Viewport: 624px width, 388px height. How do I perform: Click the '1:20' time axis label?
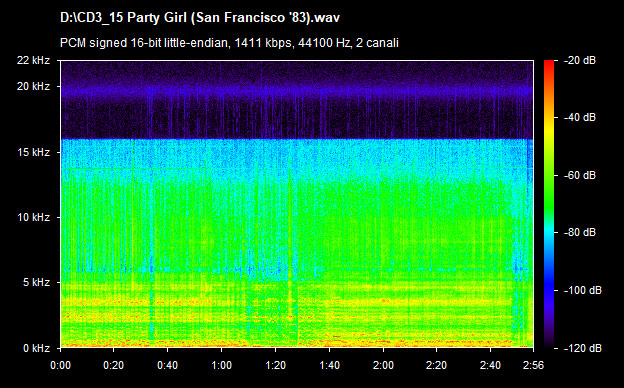tap(275, 365)
